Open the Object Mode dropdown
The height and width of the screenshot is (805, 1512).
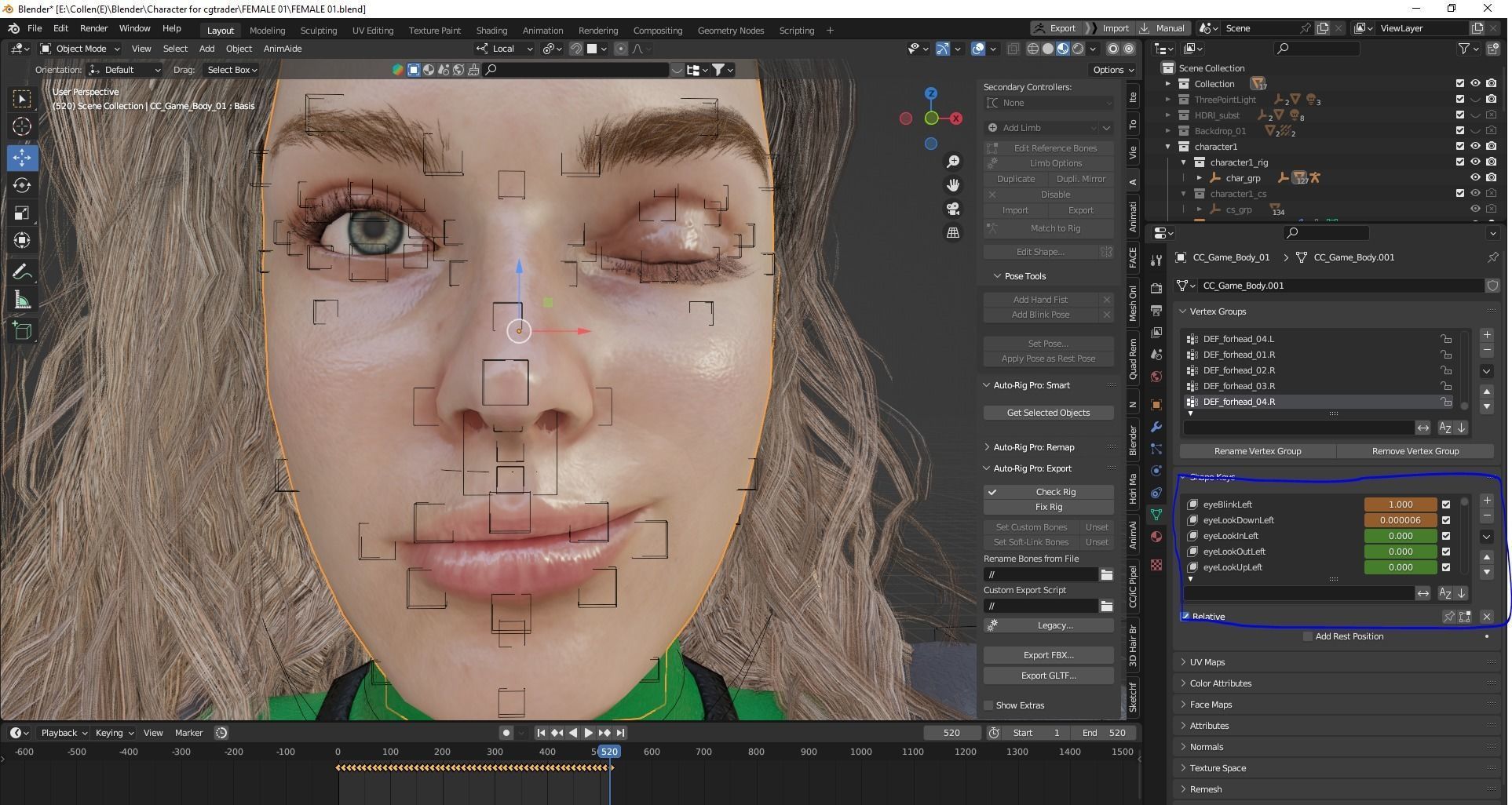pos(80,49)
